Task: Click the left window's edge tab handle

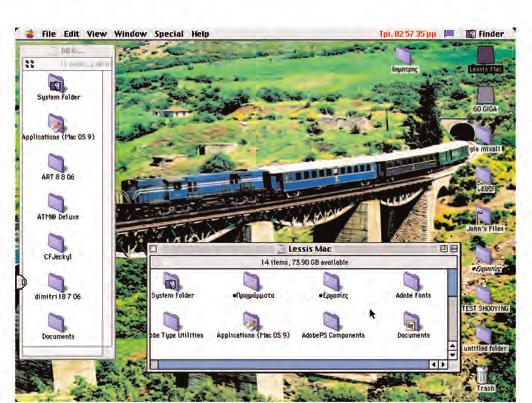Action: 21,282
